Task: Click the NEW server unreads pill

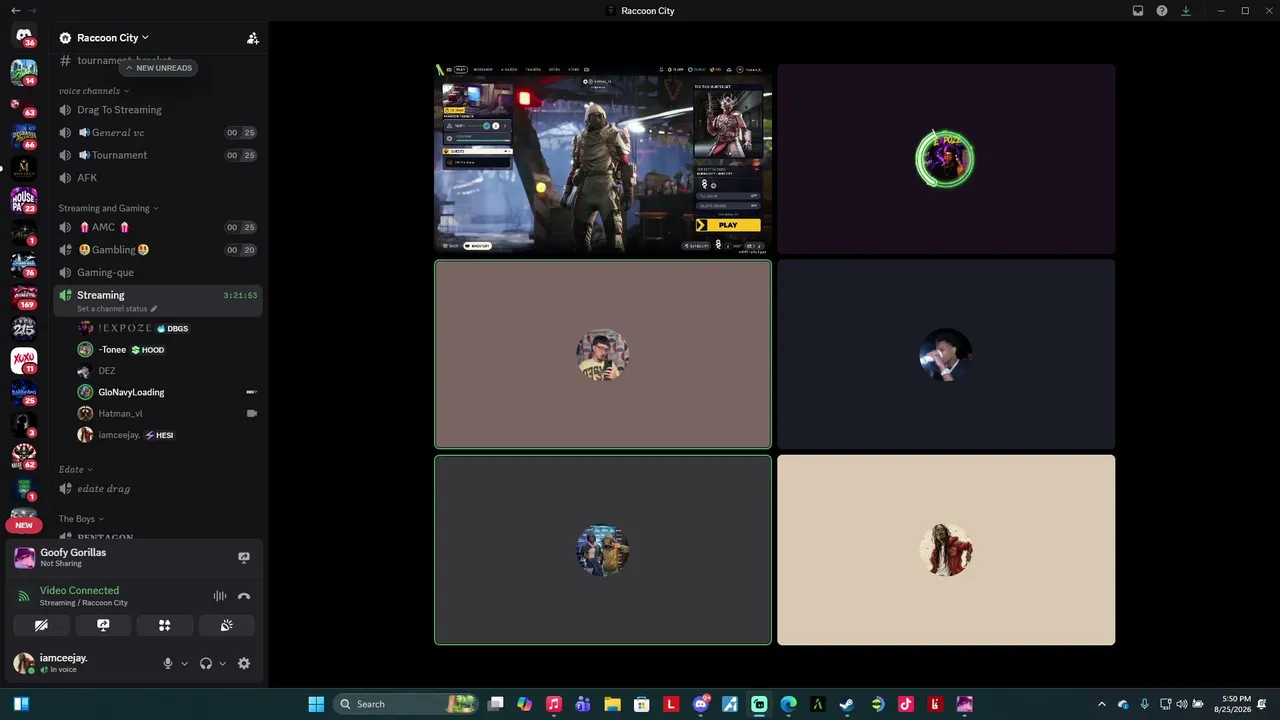Action: (x=24, y=525)
